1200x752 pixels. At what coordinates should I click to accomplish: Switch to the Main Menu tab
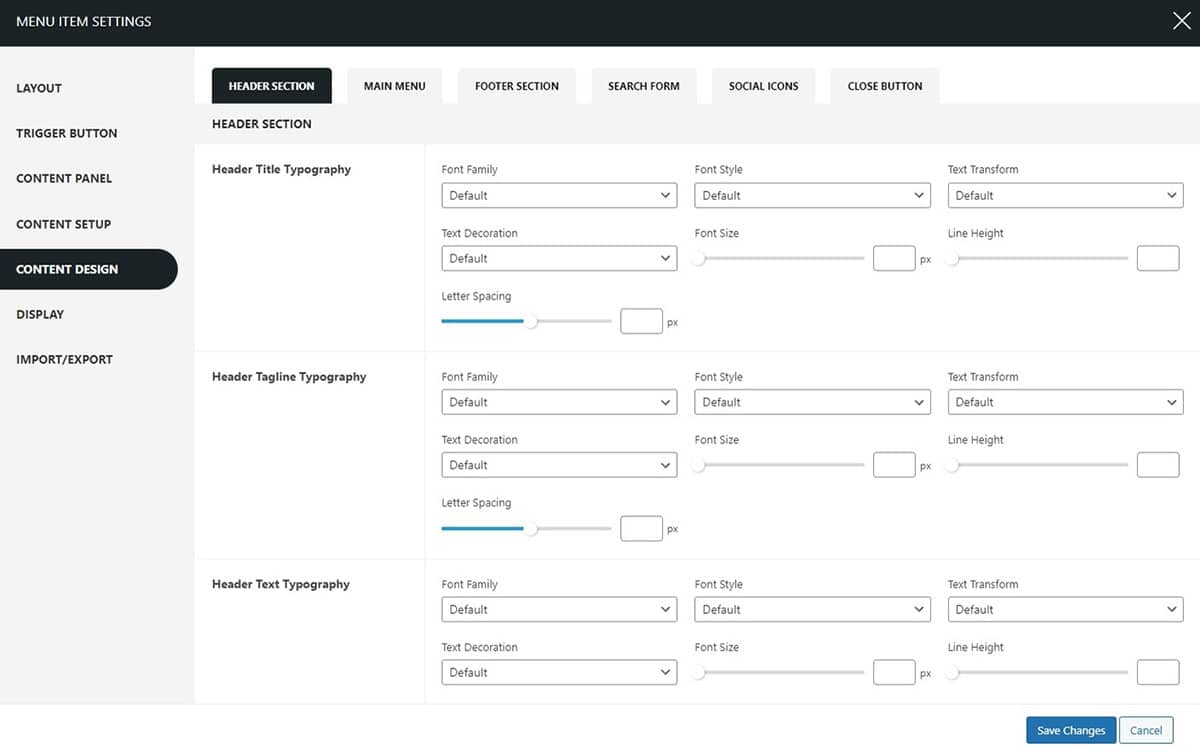394,86
